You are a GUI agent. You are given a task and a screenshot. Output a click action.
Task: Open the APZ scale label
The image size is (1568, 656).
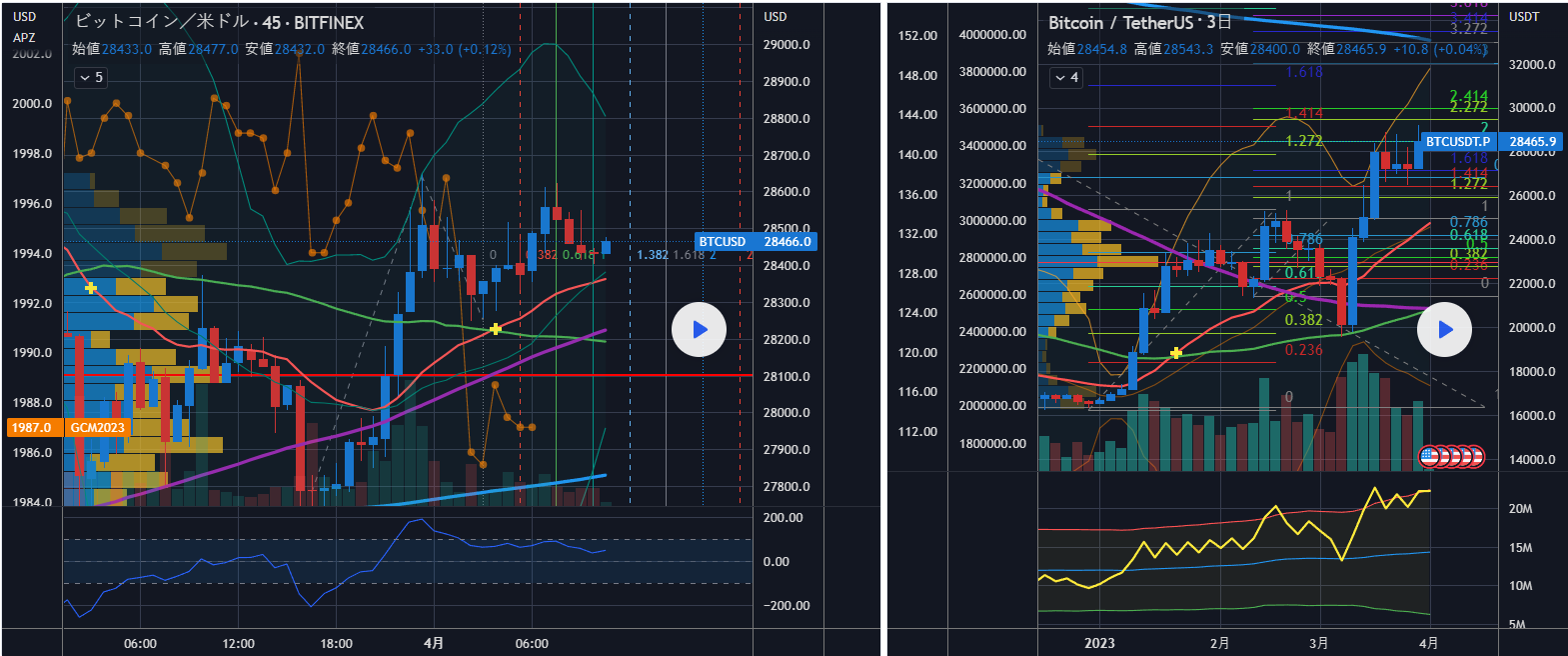point(24,38)
